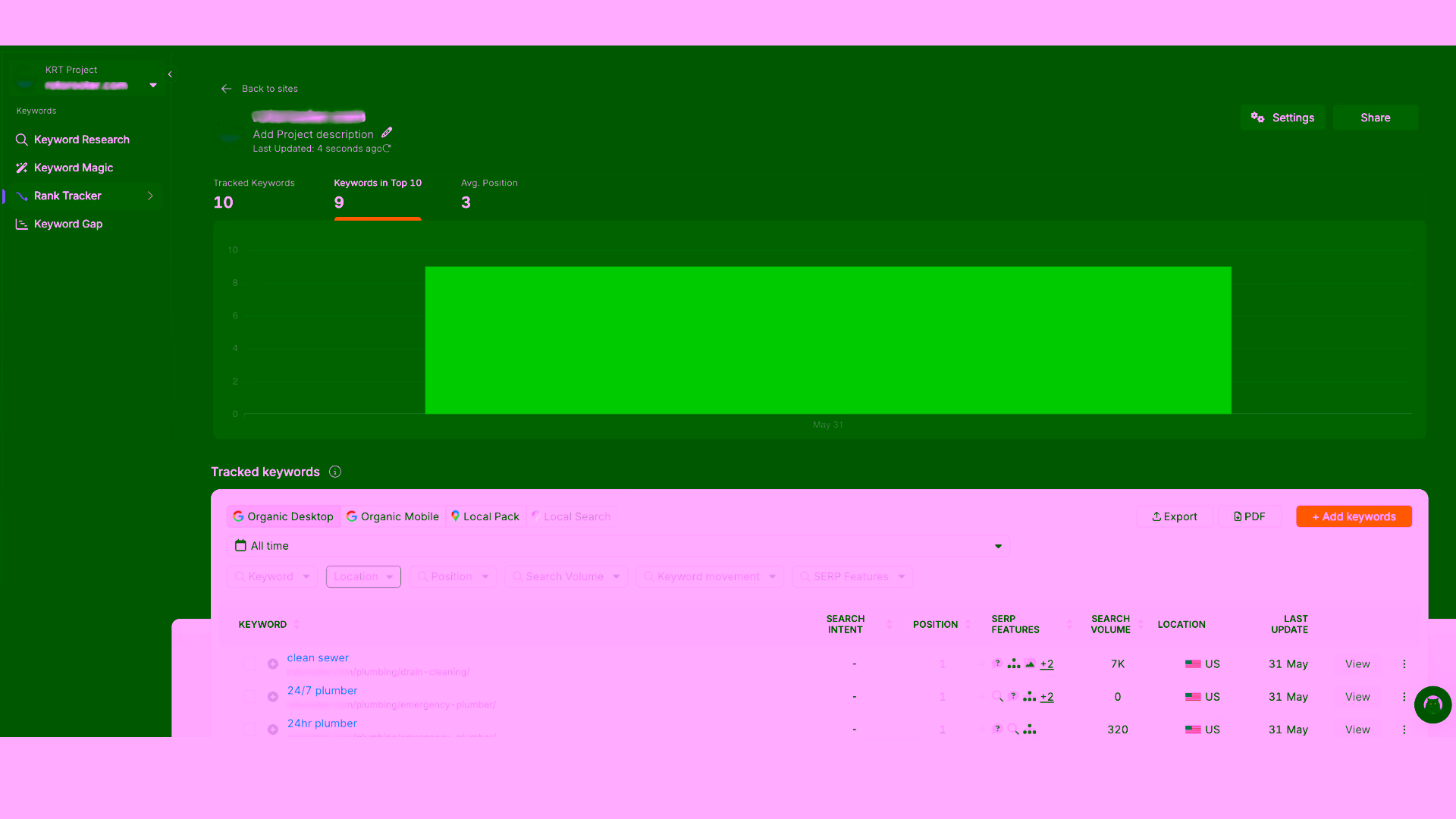
Task: Show +2 more SERP features for clean sewer
Action: click(x=1046, y=664)
